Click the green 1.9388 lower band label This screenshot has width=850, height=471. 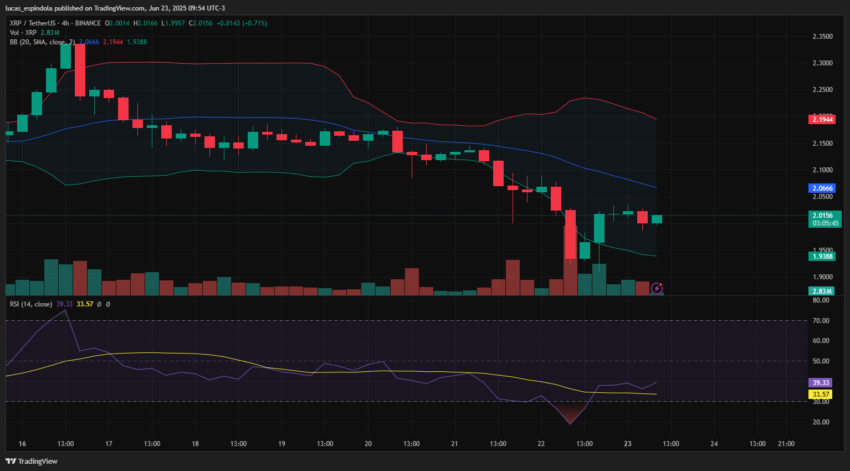pos(822,256)
